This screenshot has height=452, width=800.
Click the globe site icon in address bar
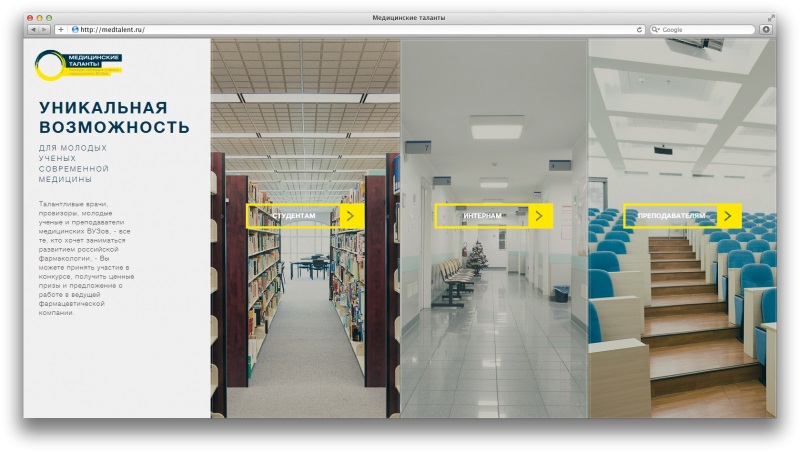(75, 30)
